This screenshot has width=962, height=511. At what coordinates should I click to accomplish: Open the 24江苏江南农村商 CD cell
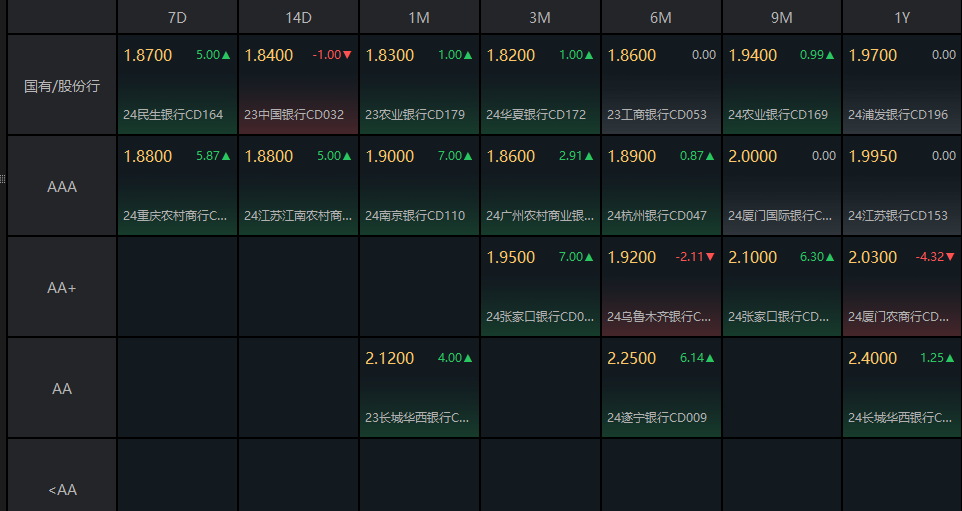point(298,186)
